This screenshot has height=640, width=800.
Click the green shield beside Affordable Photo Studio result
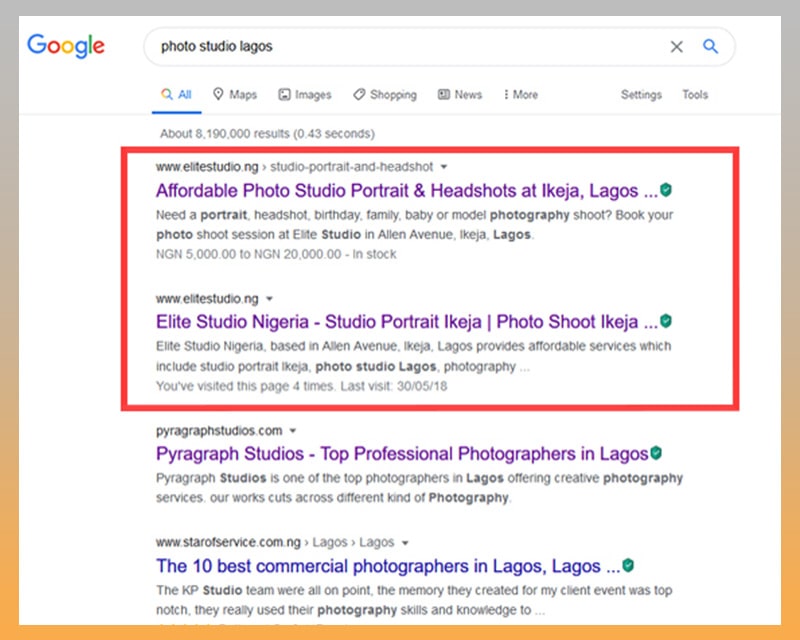666,190
